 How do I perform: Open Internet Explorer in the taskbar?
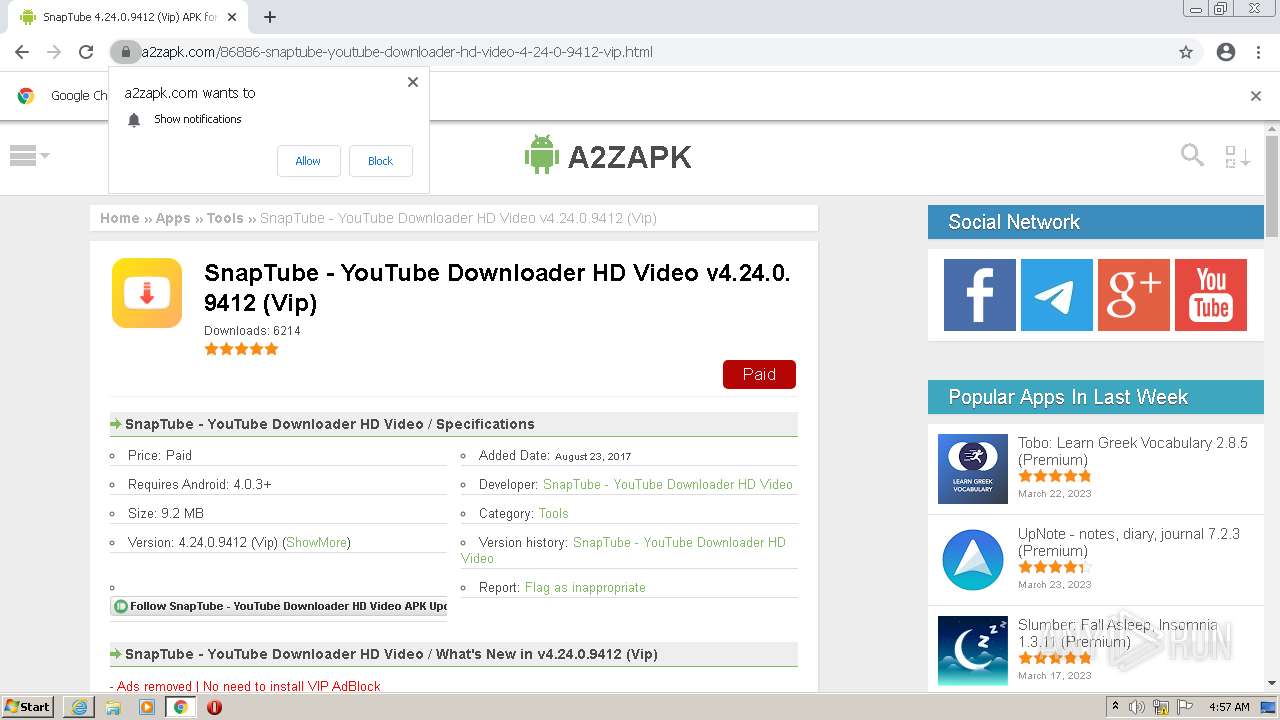[79, 706]
